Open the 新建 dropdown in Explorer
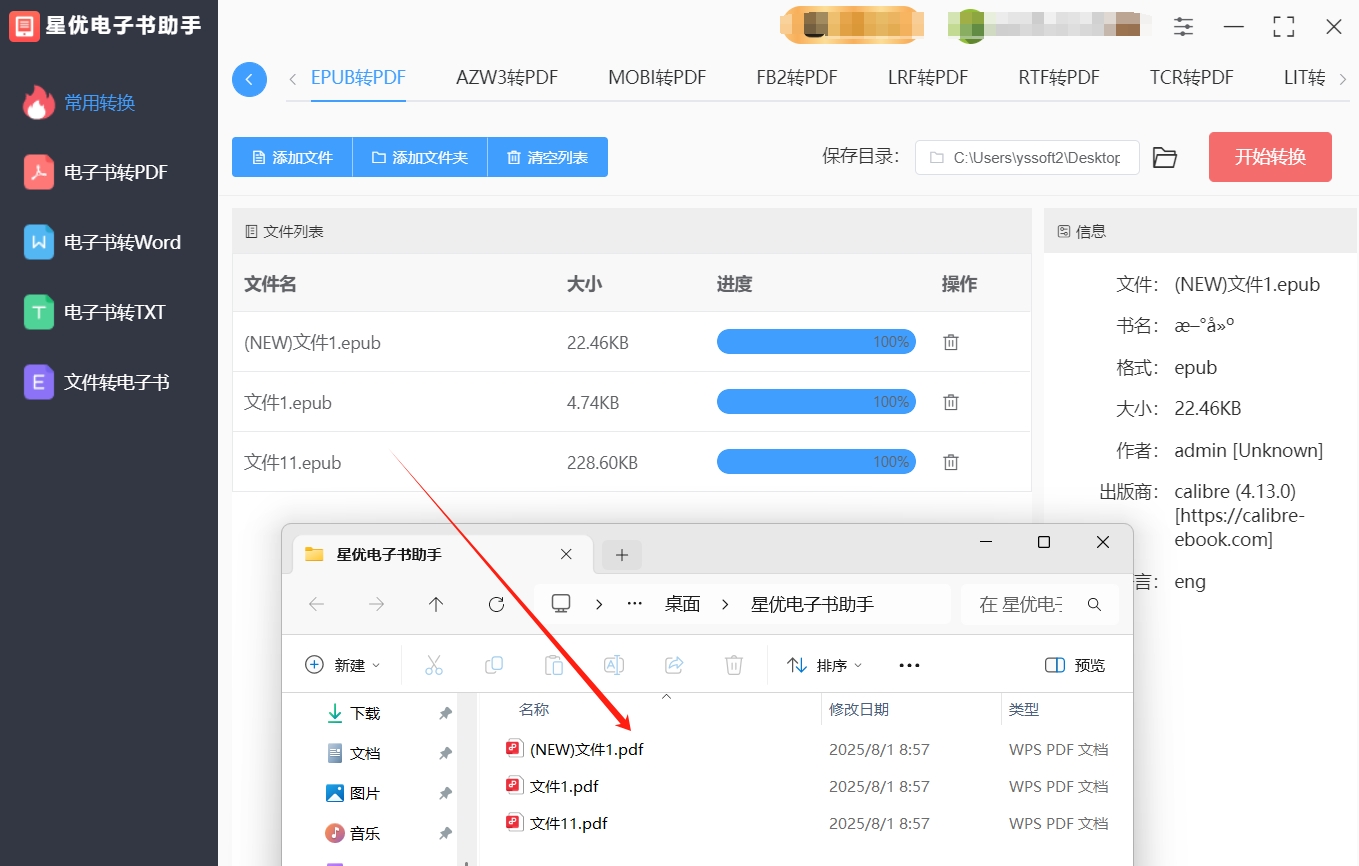 click(x=343, y=665)
